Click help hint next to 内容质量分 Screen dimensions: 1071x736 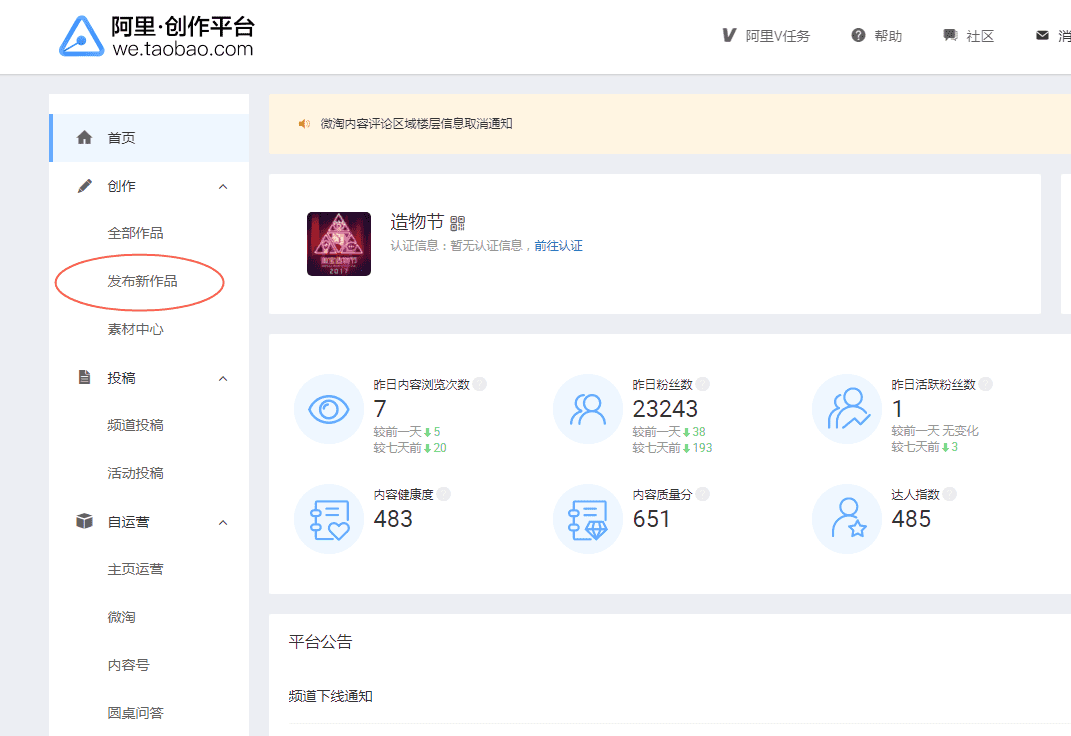point(703,494)
